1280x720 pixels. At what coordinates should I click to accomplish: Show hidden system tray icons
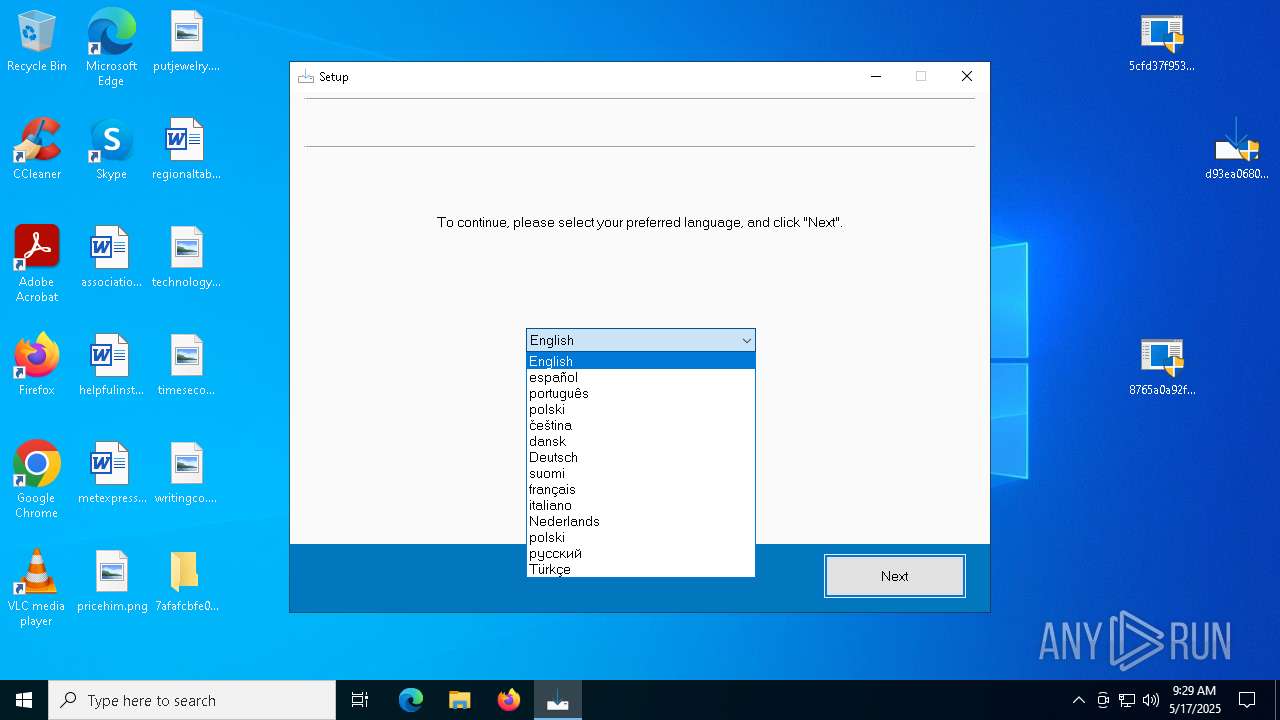coord(1078,700)
